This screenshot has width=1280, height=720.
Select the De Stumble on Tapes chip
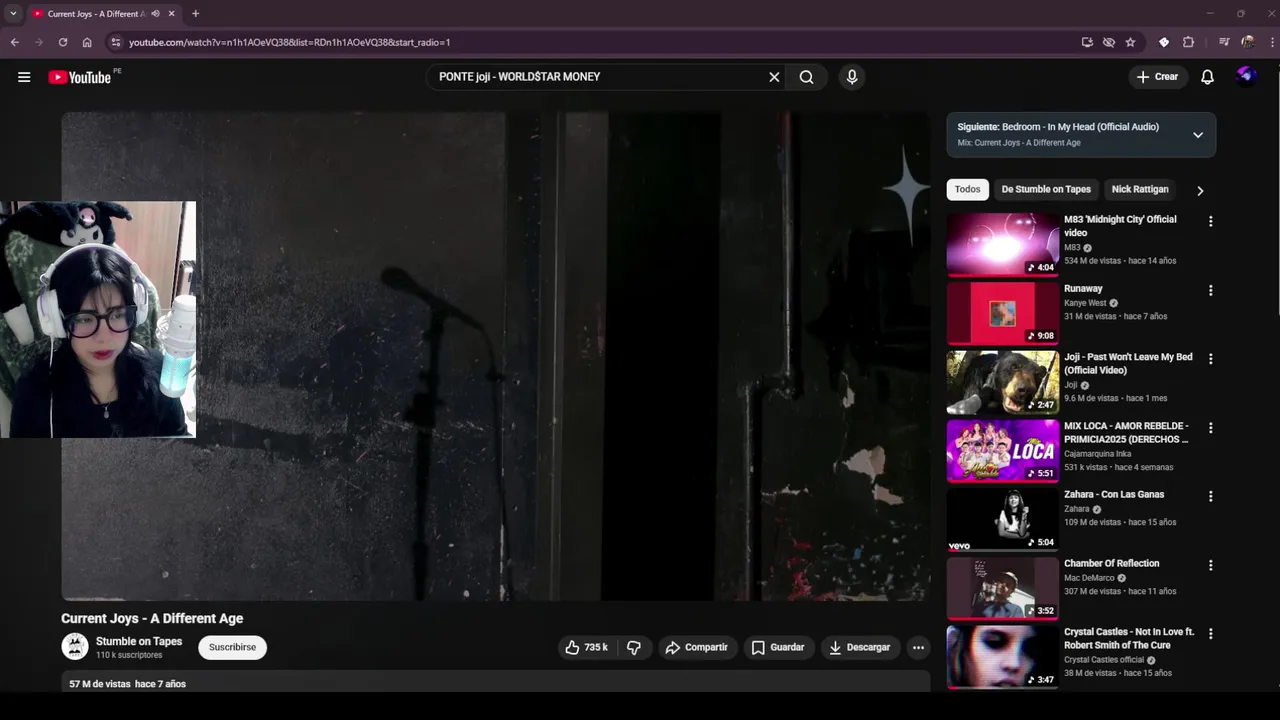1046,189
